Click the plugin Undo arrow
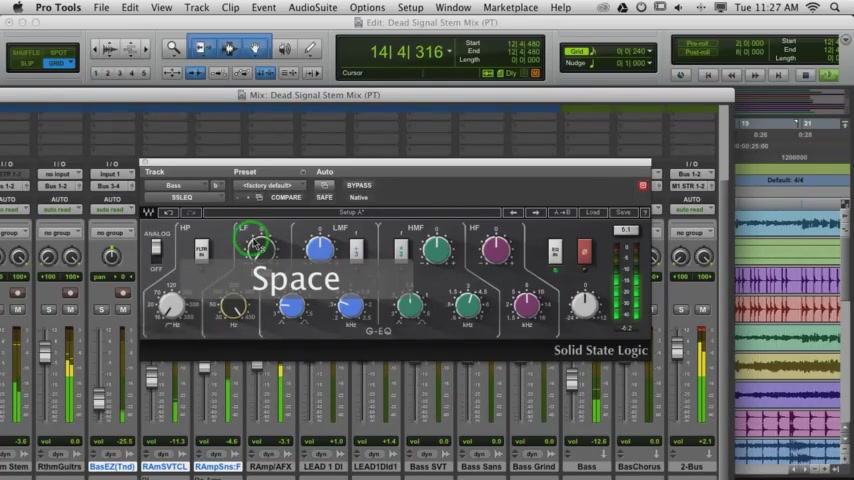The image size is (854, 480). coord(168,212)
